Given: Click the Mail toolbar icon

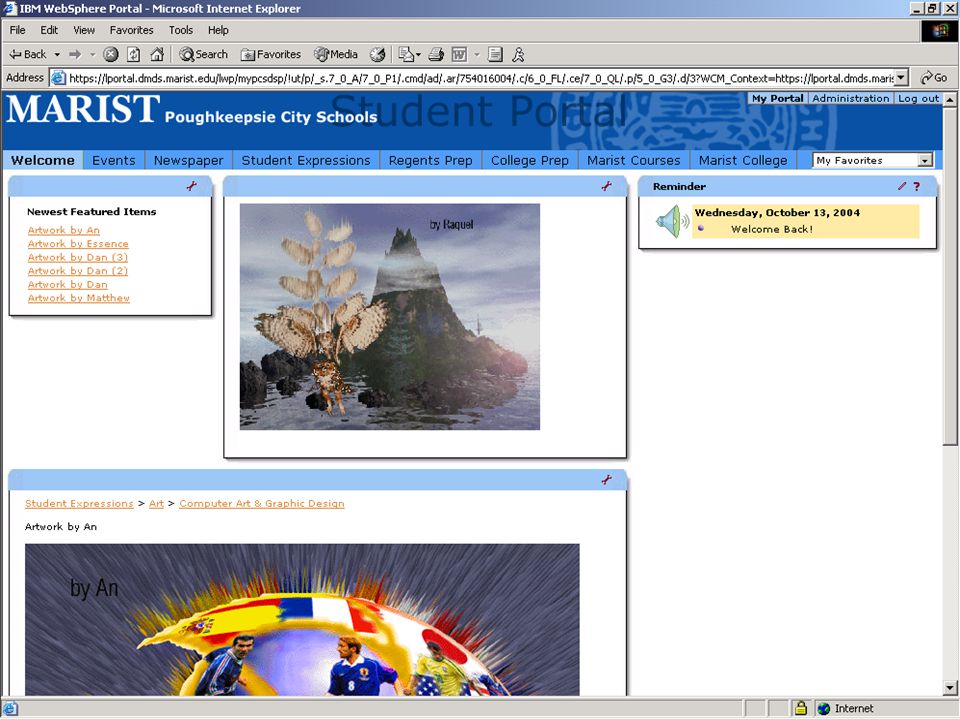Looking at the screenshot, I should coord(405,54).
